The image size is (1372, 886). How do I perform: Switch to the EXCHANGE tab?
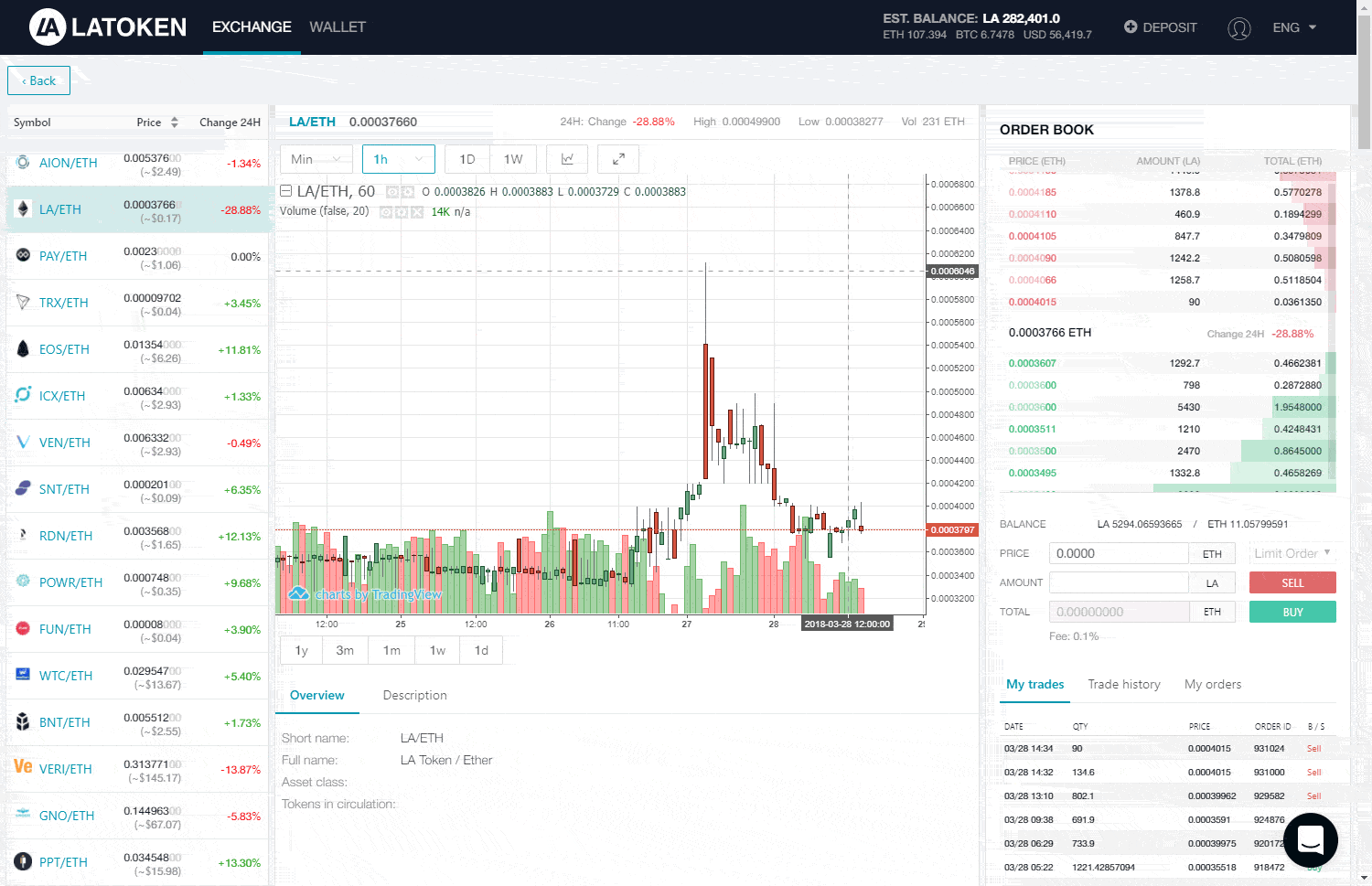252,27
